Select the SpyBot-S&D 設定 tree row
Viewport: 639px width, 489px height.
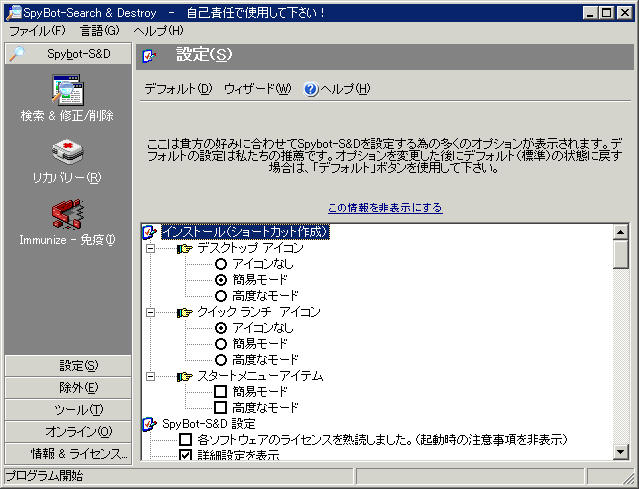(x=209, y=424)
